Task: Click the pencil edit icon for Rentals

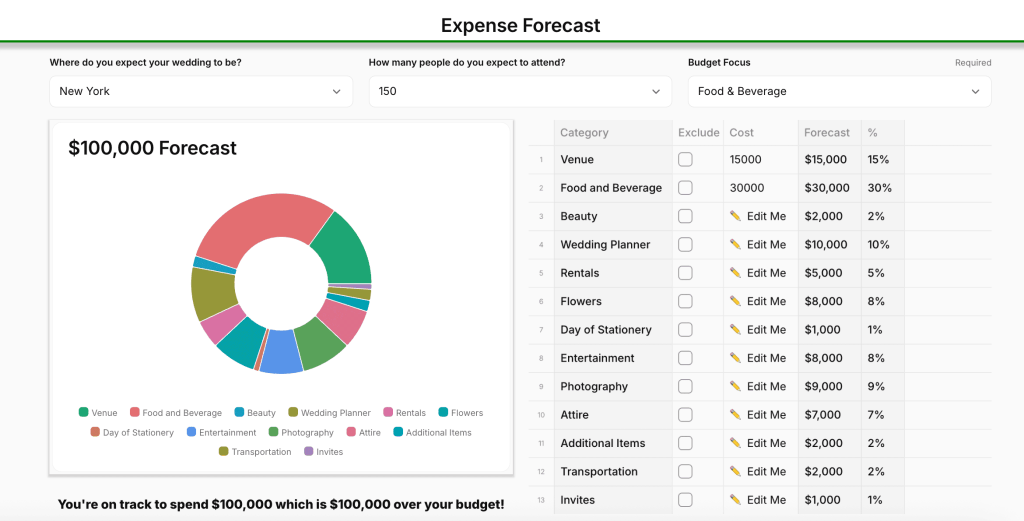Action: pos(735,273)
